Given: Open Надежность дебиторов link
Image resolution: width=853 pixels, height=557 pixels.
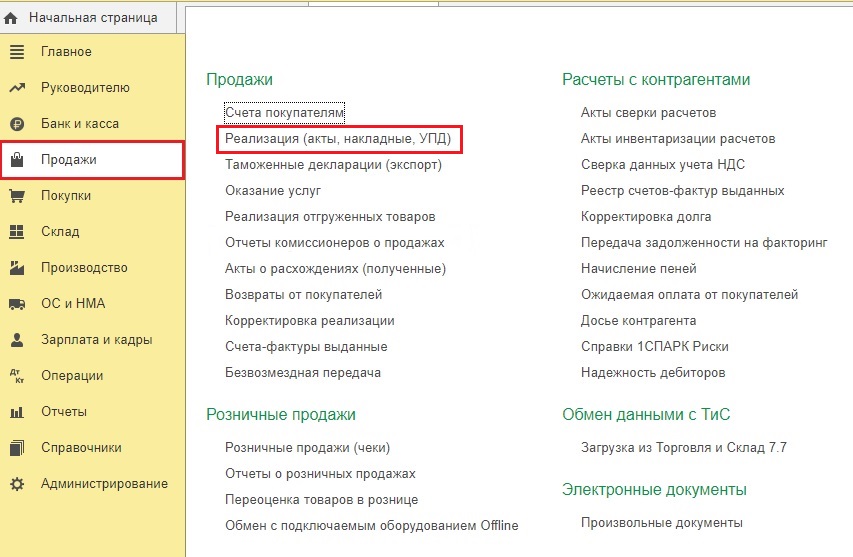Looking at the screenshot, I should coord(653,373).
